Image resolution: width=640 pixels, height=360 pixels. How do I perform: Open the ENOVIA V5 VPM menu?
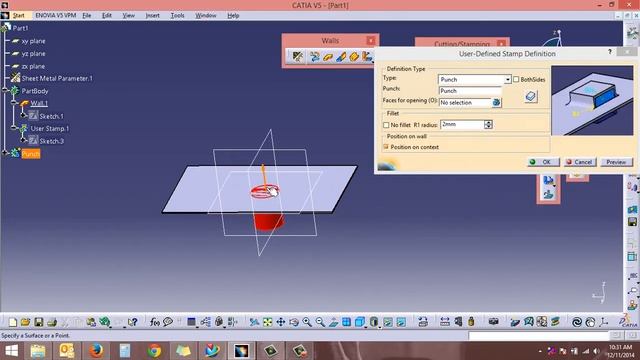tap(56, 16)
